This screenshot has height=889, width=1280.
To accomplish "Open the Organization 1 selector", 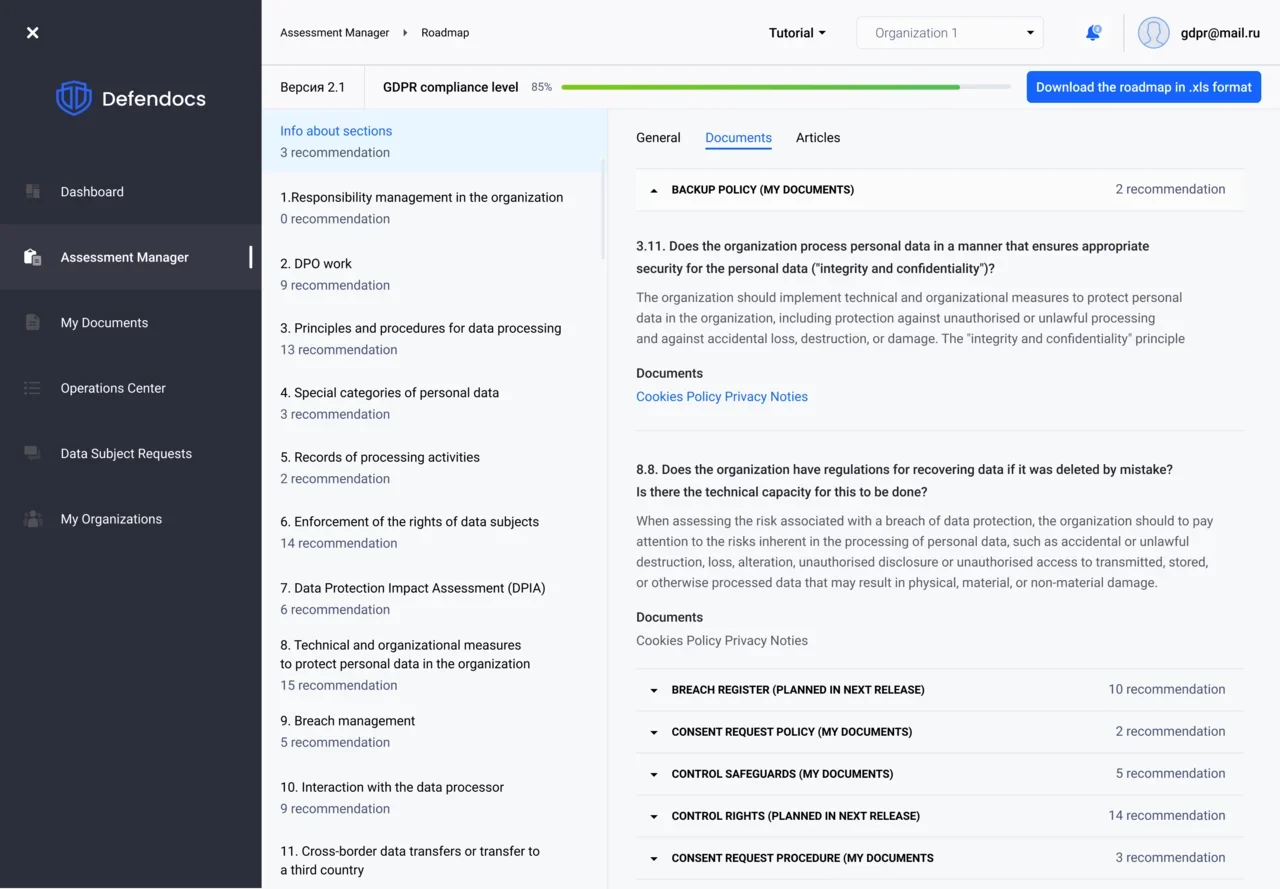I will 949,33.
